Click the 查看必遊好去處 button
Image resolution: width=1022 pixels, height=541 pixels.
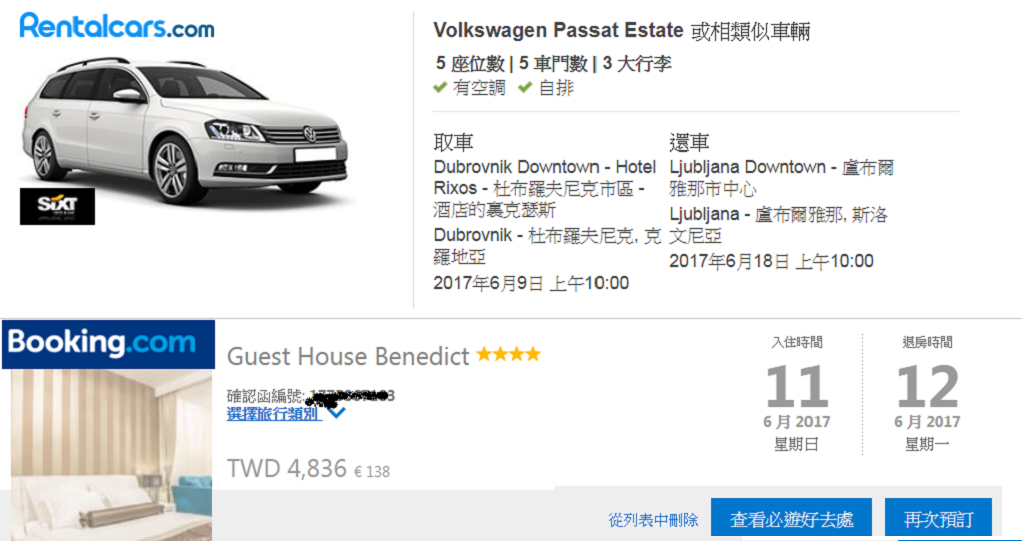(791, 519)
